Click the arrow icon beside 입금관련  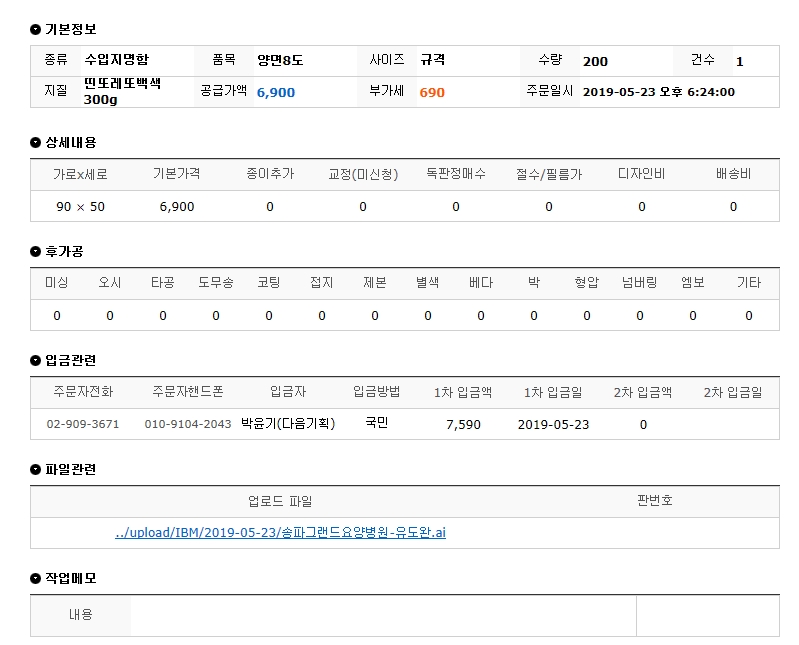(x=36, y=360)
